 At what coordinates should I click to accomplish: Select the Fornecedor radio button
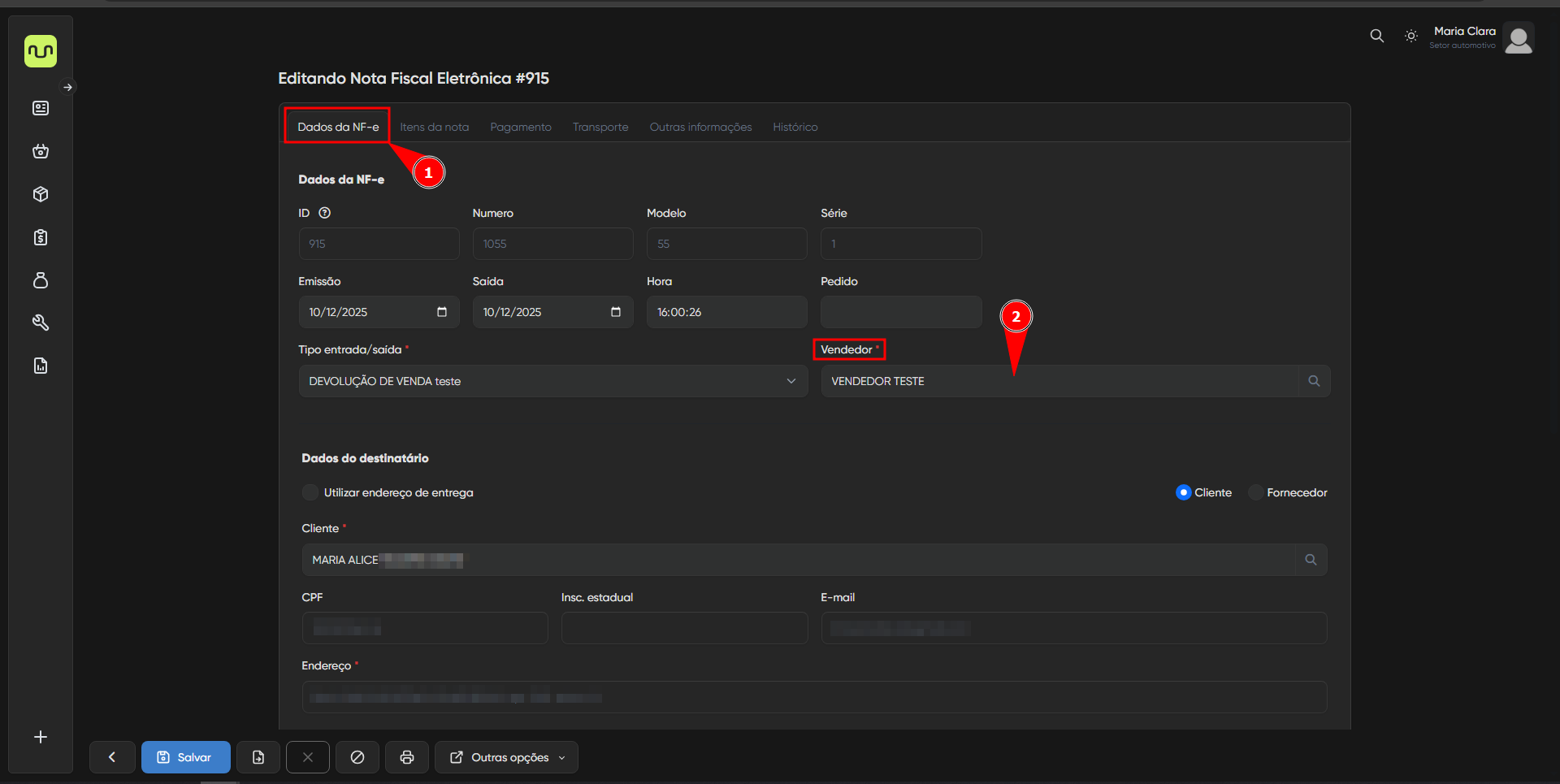[1255, 492]
